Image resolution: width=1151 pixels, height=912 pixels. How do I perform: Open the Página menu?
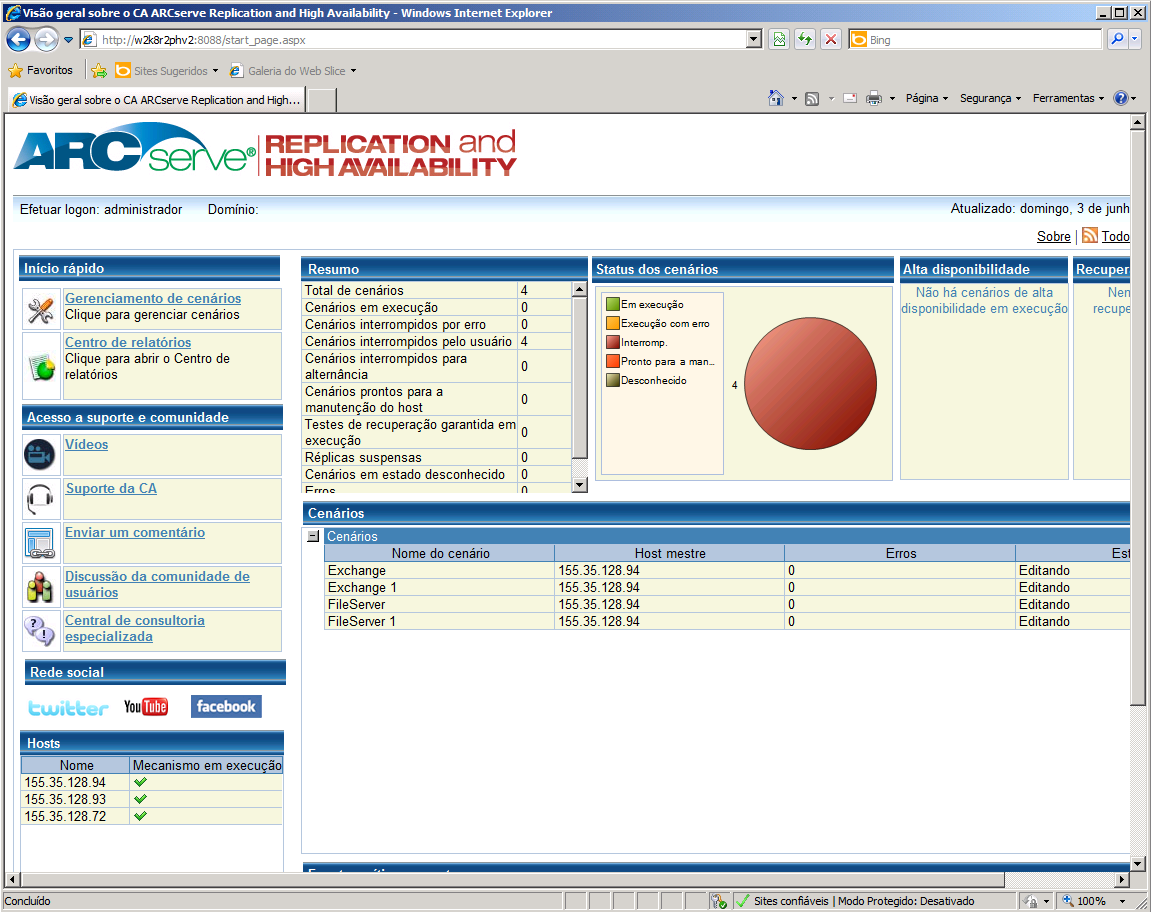927,98
